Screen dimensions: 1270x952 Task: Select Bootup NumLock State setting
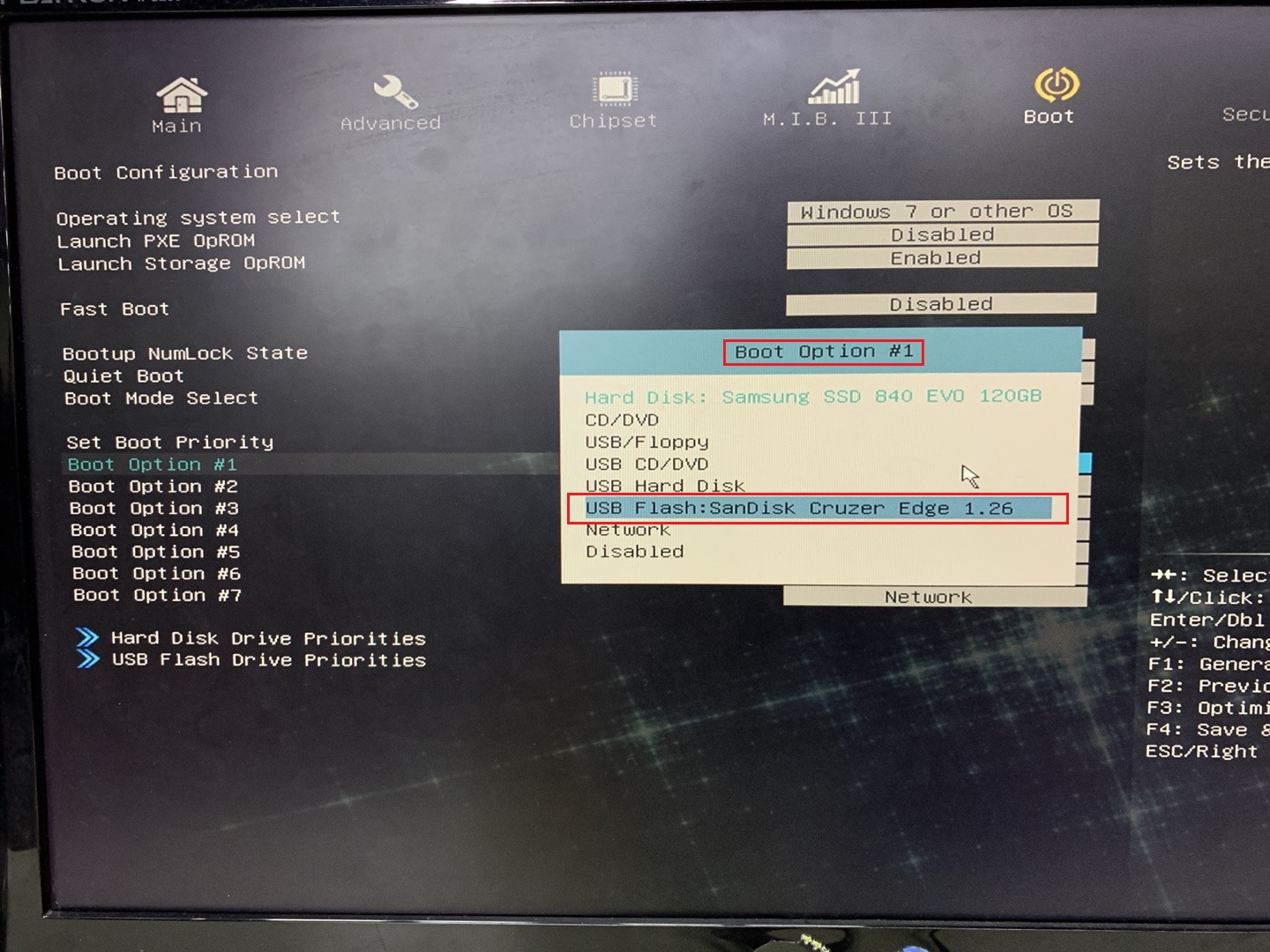[x=185, y=353]
